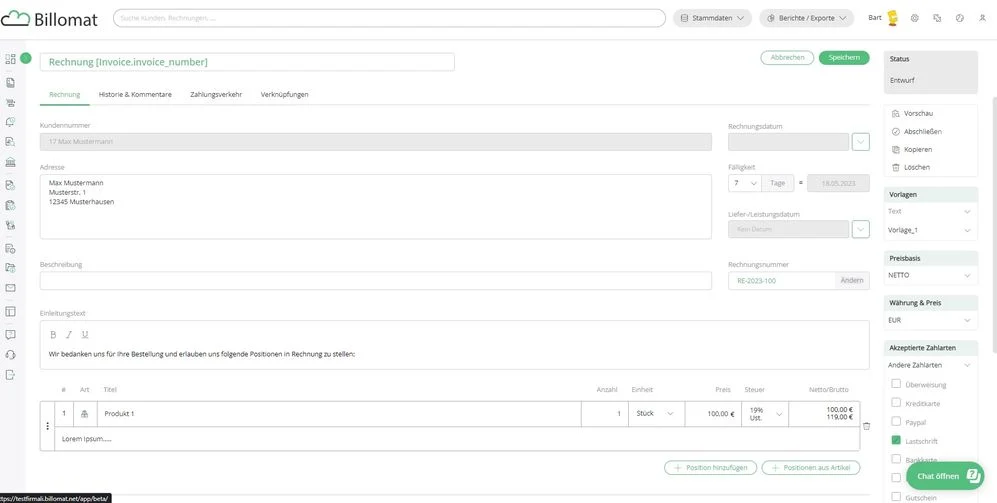Screen dimensions: 997x503
Task: Click the logout door icon in the sidebar
Action: click(x=10, y=375)
